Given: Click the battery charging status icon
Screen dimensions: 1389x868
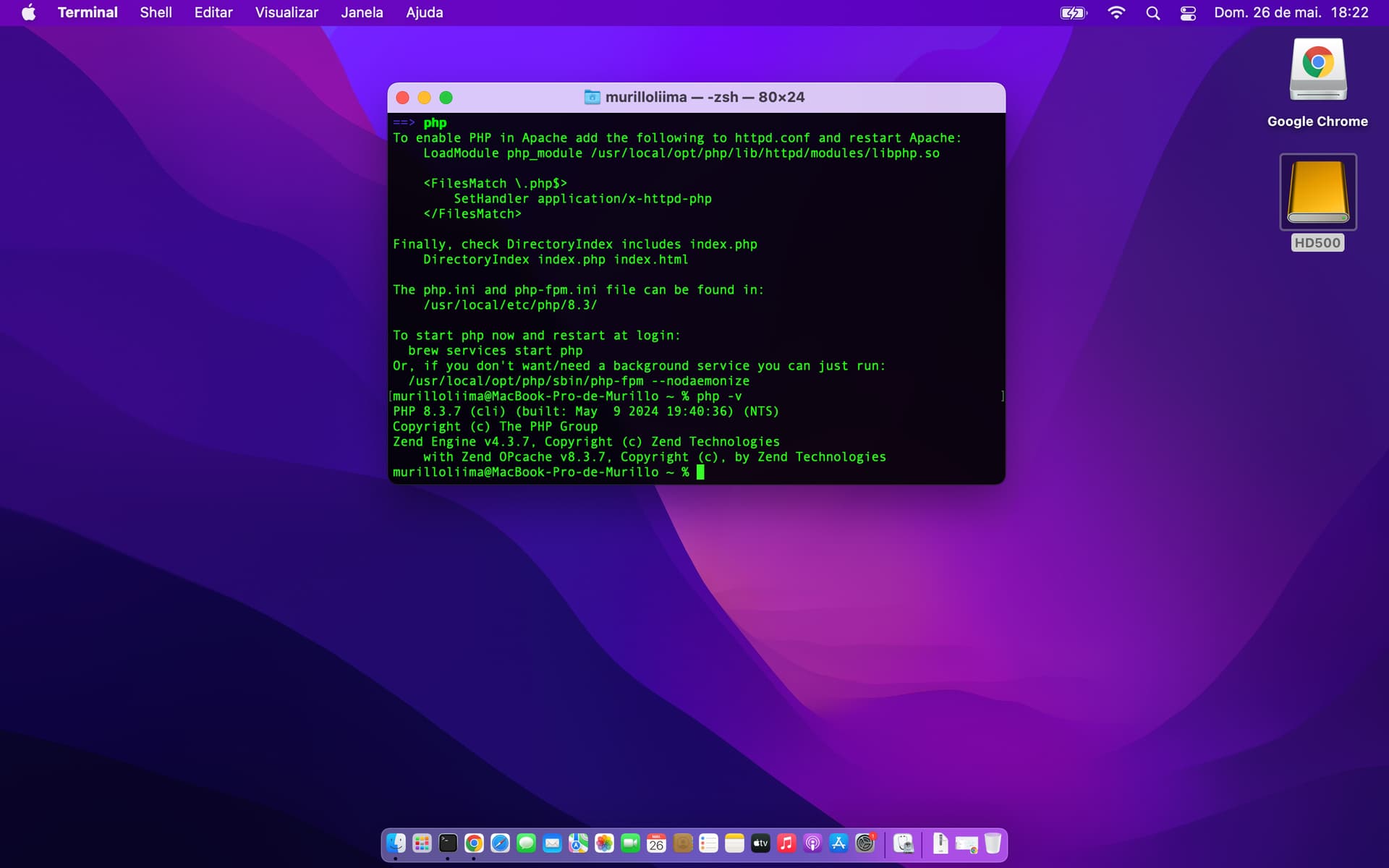Looking at the screenshot, I should tap(1074, 12).
